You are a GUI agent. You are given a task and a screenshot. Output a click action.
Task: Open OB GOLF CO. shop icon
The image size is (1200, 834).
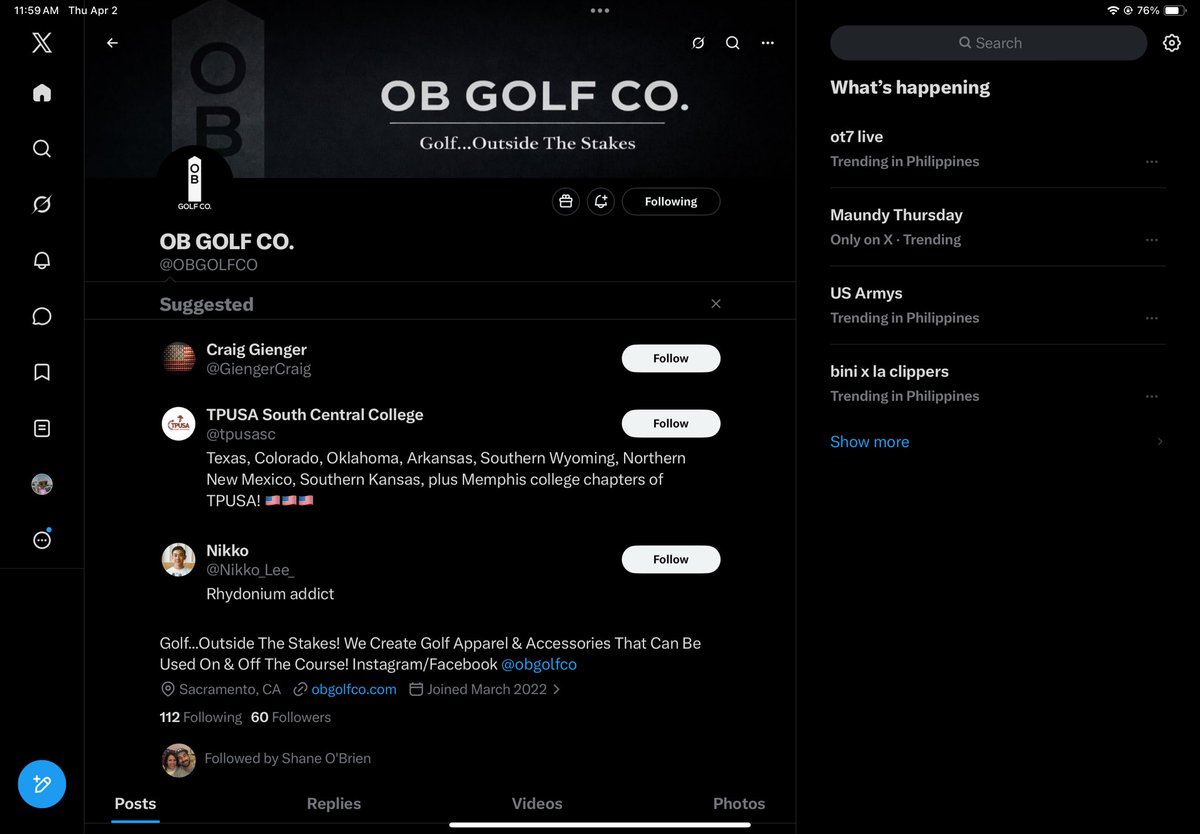coord(566,201)
